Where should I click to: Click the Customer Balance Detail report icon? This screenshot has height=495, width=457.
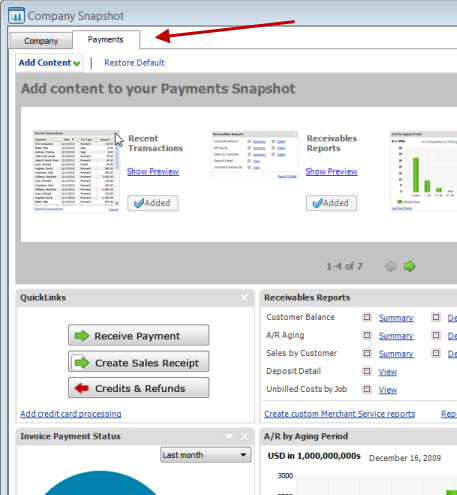[436, 317]
